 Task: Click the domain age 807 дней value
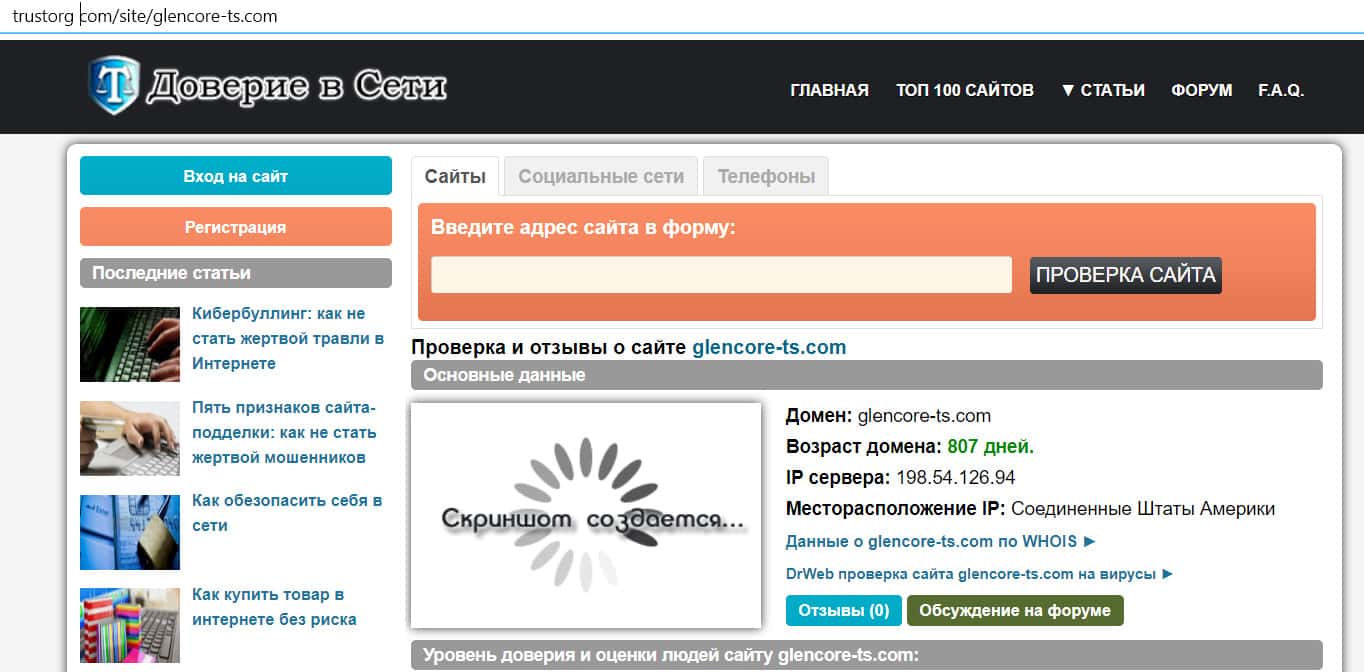coord(991,446)
